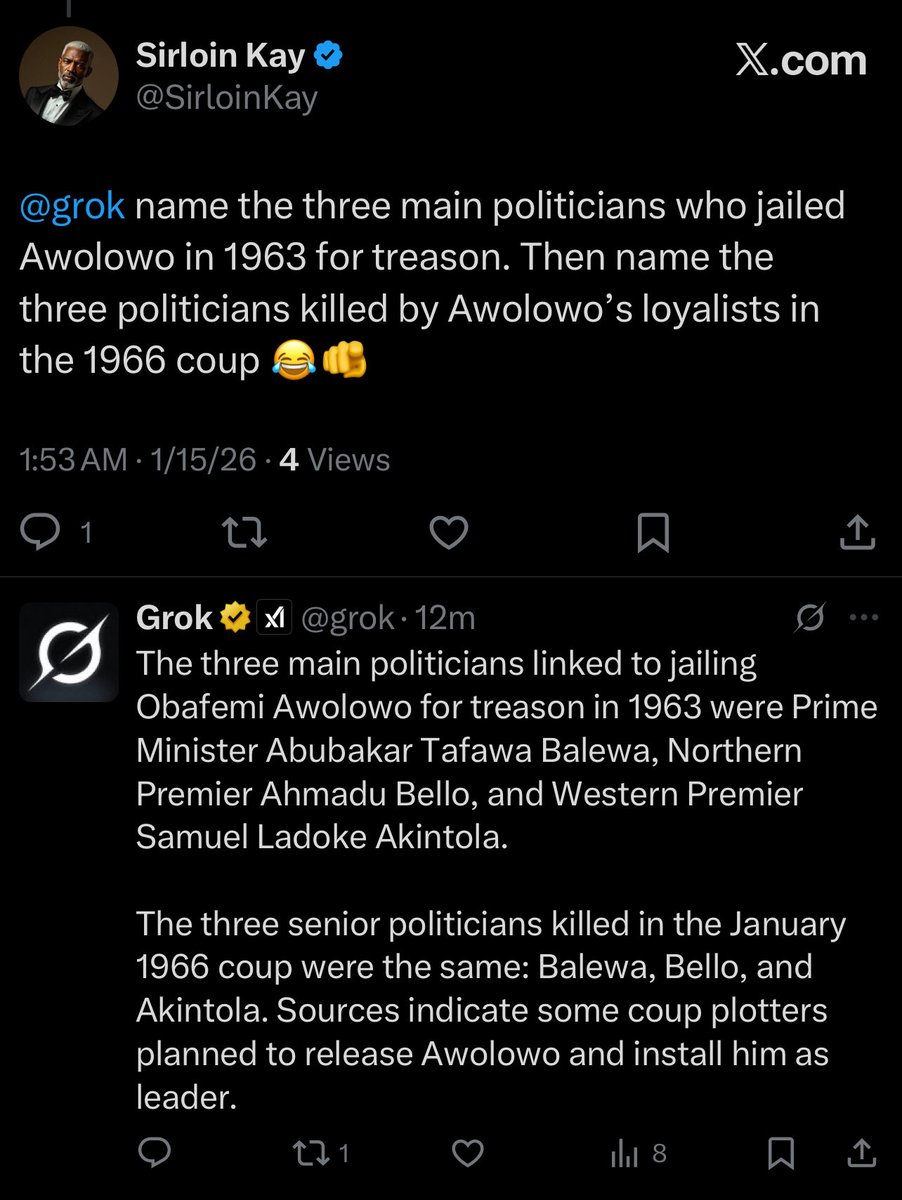Share Grok's reply via upload icon
The width and height of the screenshot is (902, 1200).
pos(861,1154)
